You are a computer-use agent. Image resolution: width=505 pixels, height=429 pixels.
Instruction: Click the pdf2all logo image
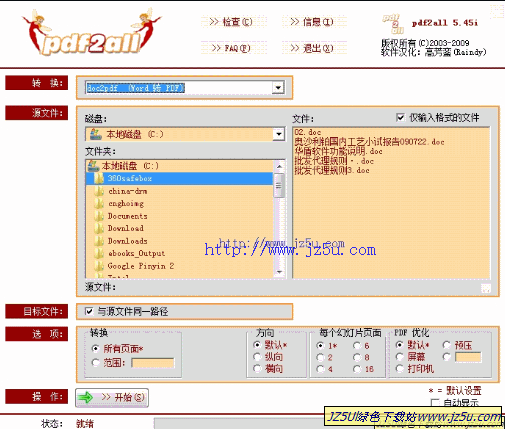(91, 33)
